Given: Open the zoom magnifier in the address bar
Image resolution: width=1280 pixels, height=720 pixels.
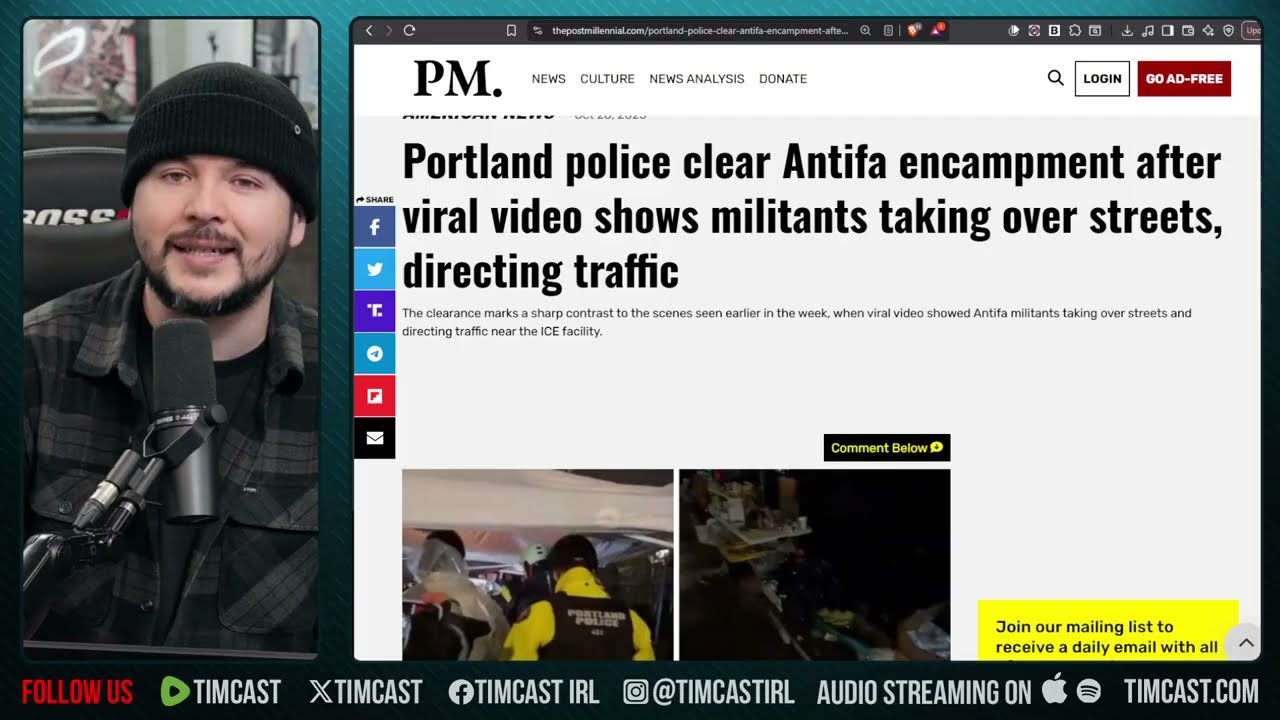Looking at the screenshot, I should pos(865,31).
